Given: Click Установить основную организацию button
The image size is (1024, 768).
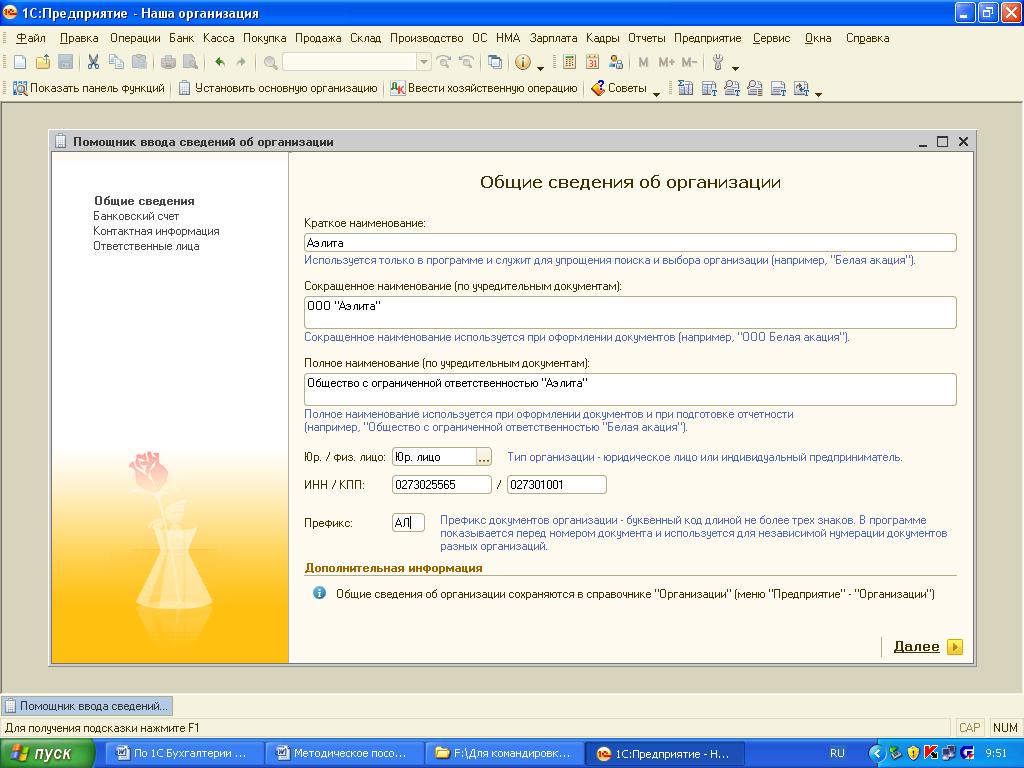Looking at the screenshot, I should pyautogui.click(x=278, y=88).
